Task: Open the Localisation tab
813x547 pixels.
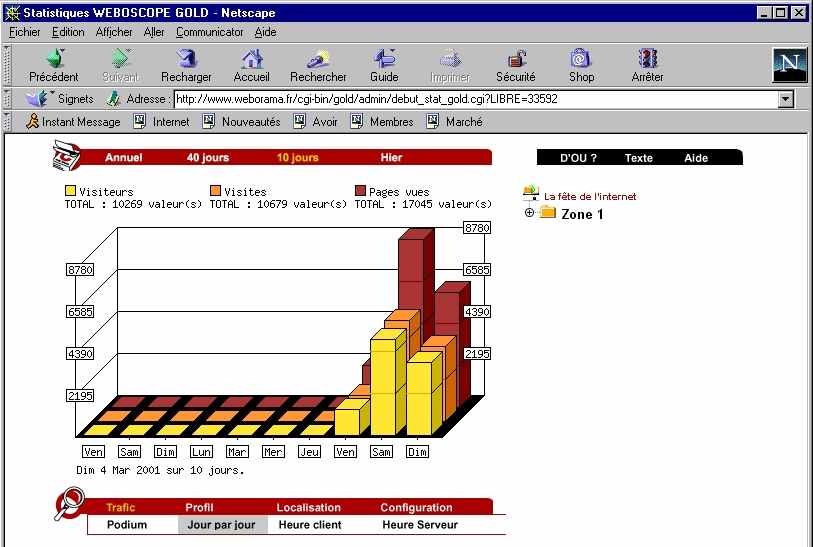Action: click(309, 508)
